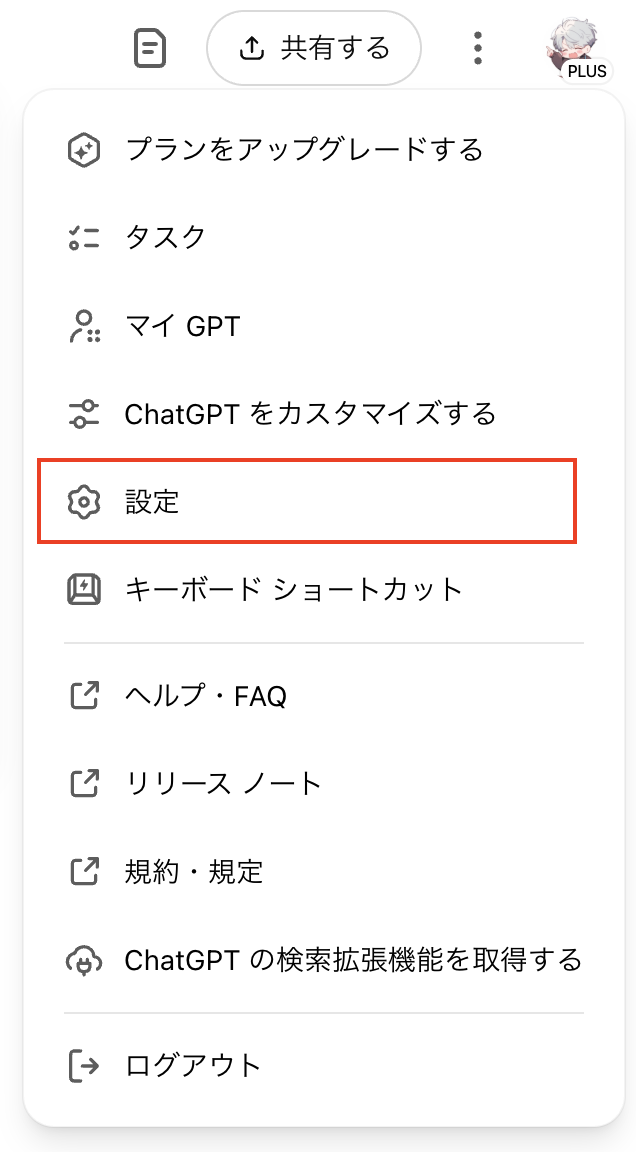Show キーボード ショートカット list
636x1152 pixels.
tap(294, 589)
